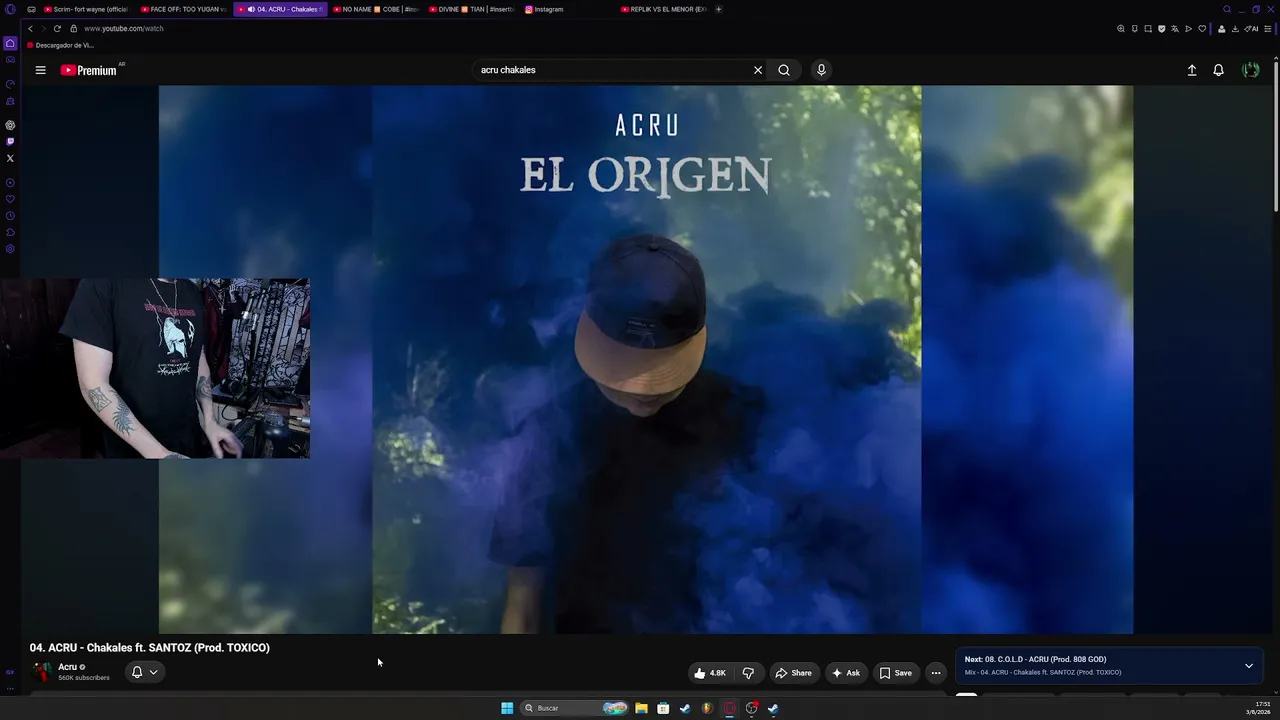Open the browser zoom magnifier icon

tap(1121, 28)
